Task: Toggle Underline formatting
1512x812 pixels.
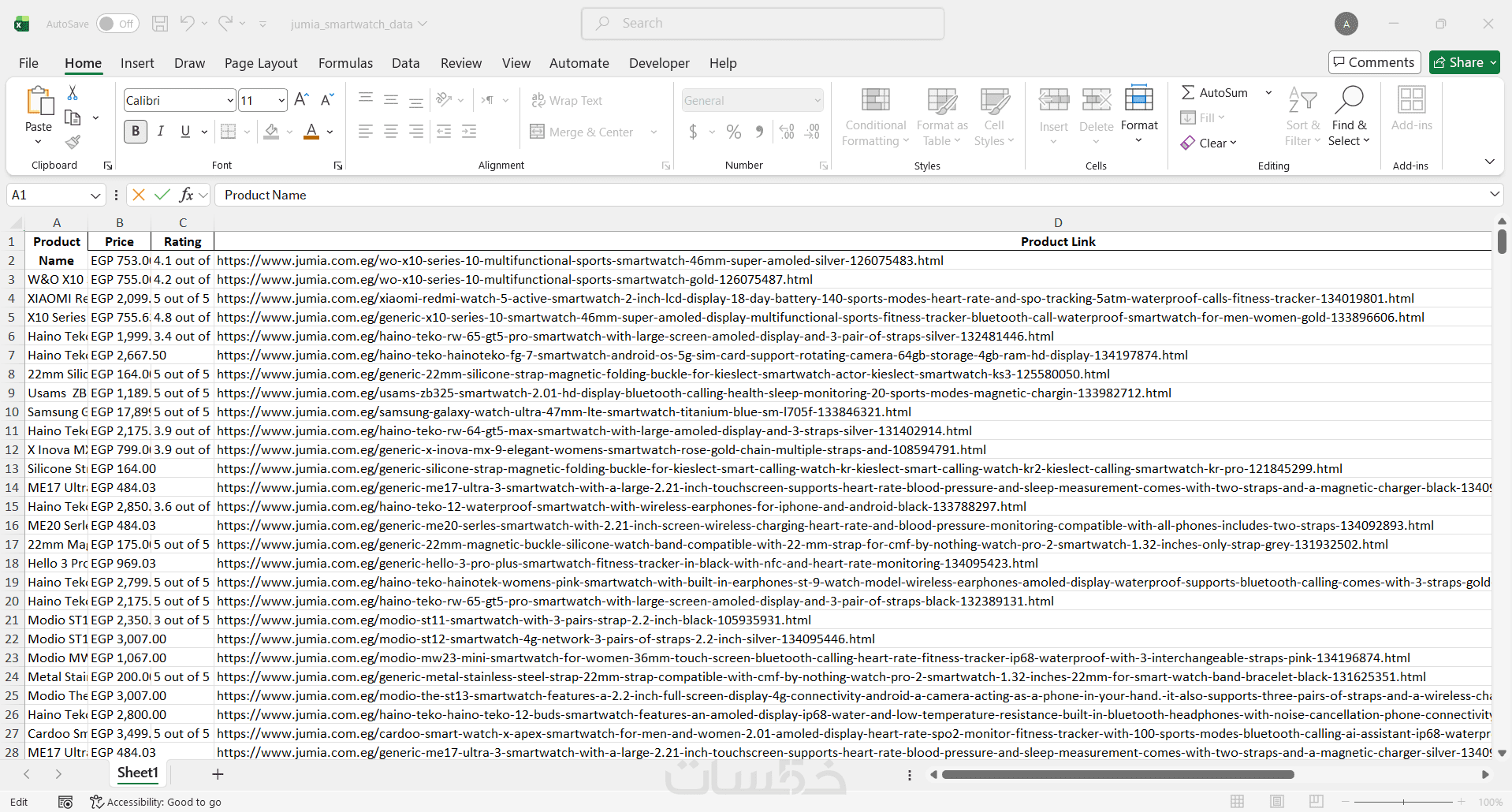Action: click(185, 132)
